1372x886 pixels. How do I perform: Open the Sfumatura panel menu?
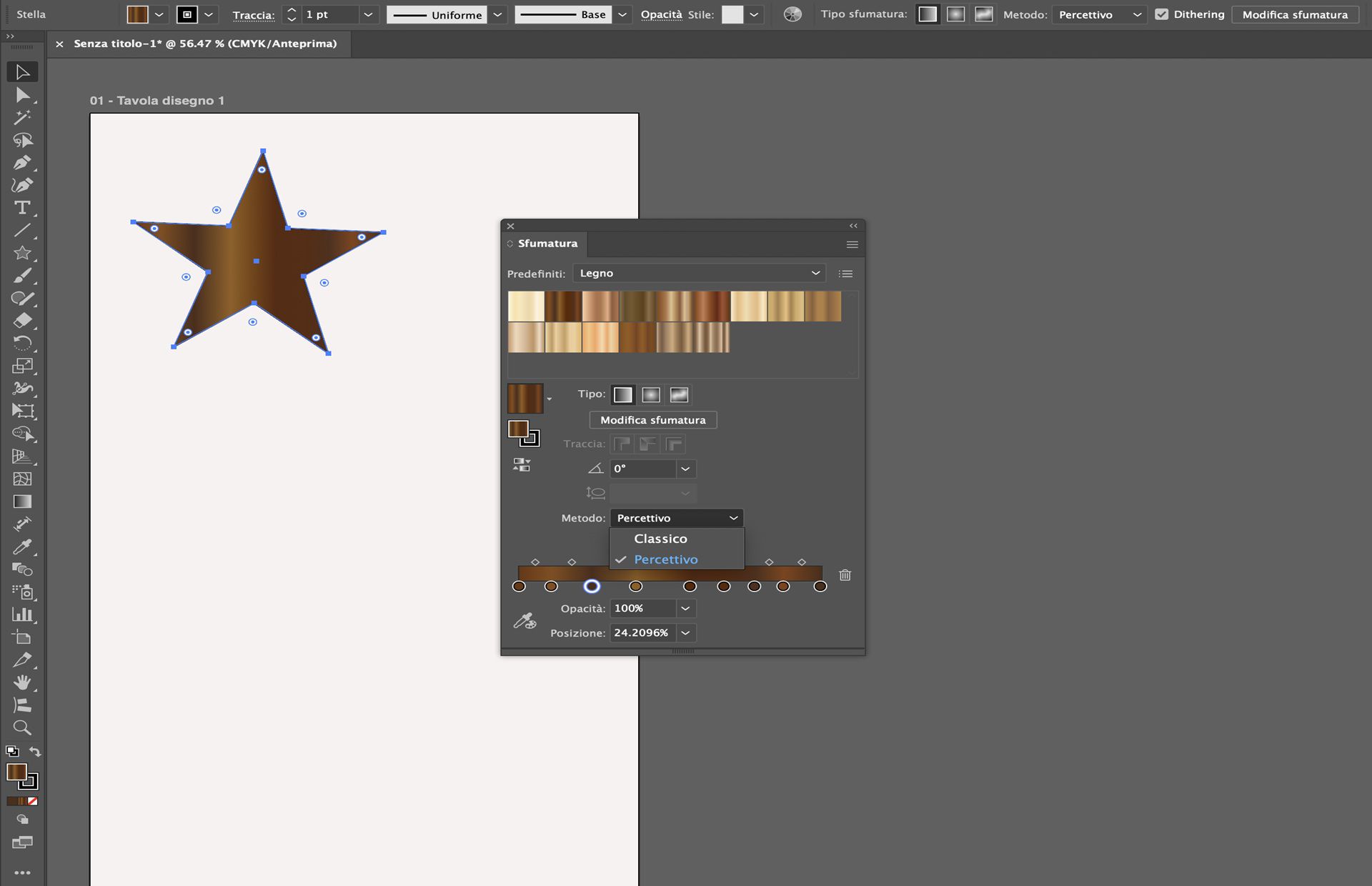pyautogui.click(x=852, y=244)
